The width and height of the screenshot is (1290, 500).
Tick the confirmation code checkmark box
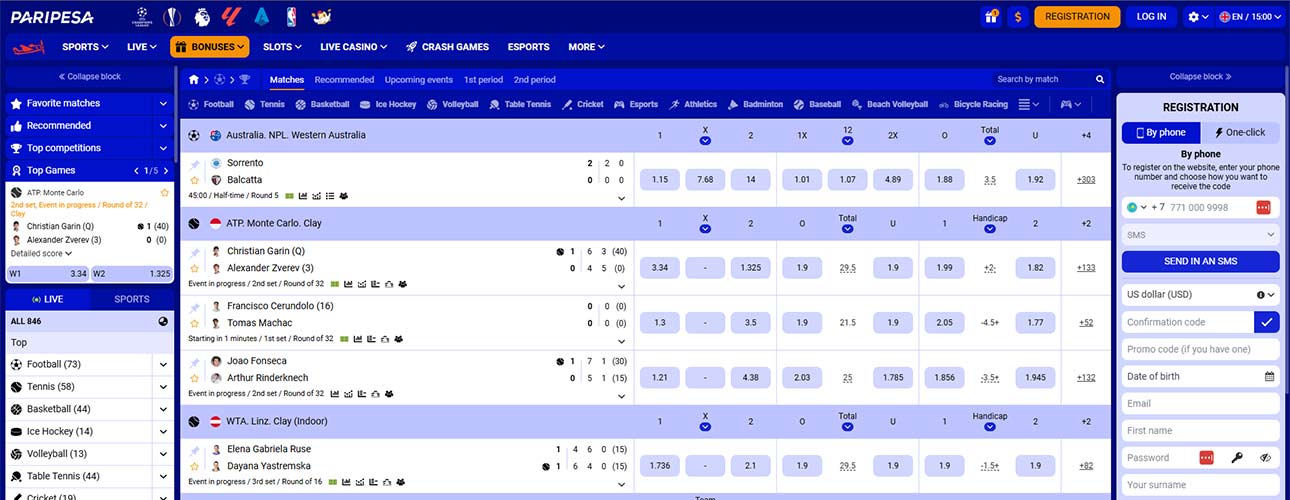click(1267, 322)
